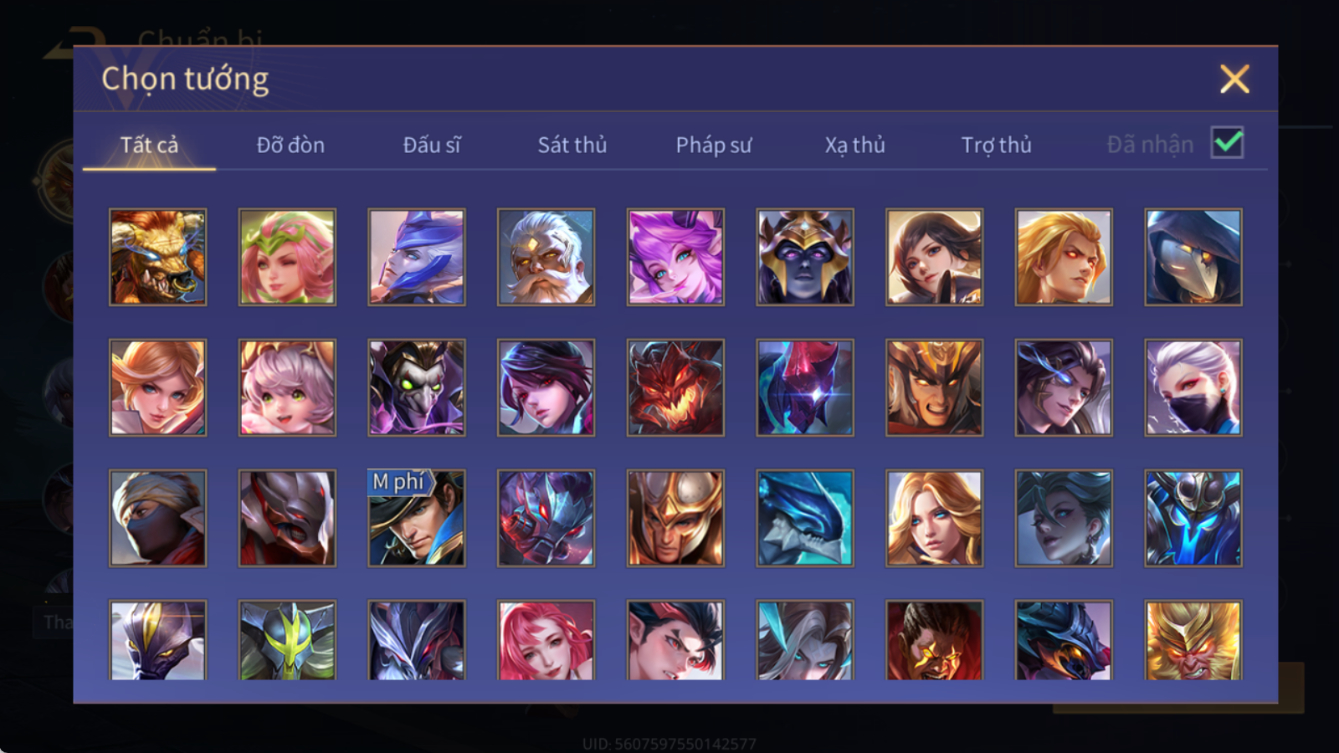Toggle the 'Đã nhận' owned checkbox
This screenshot has height=753, width=1339.
point(1227,143)
